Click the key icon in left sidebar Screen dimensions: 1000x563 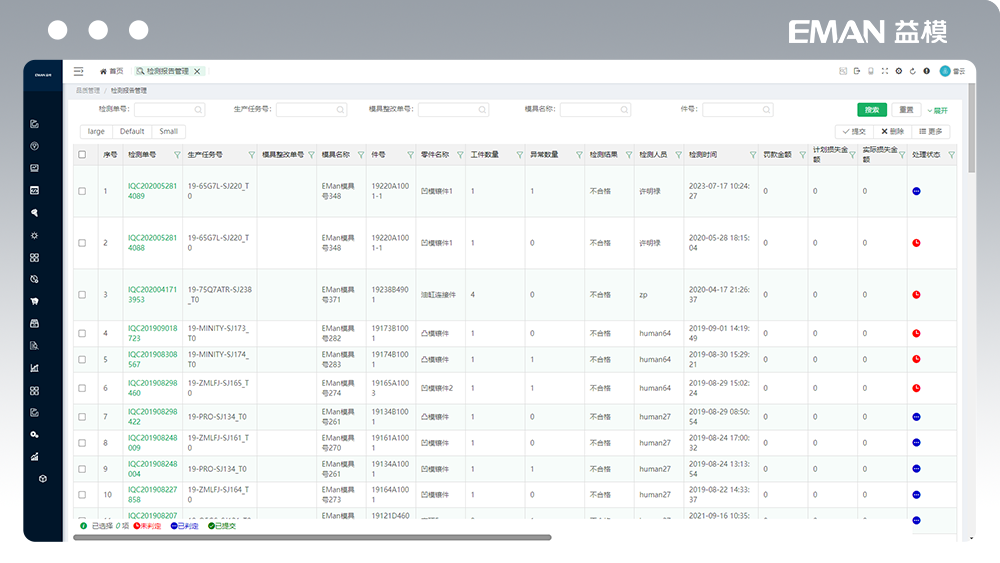click(34, 434)
